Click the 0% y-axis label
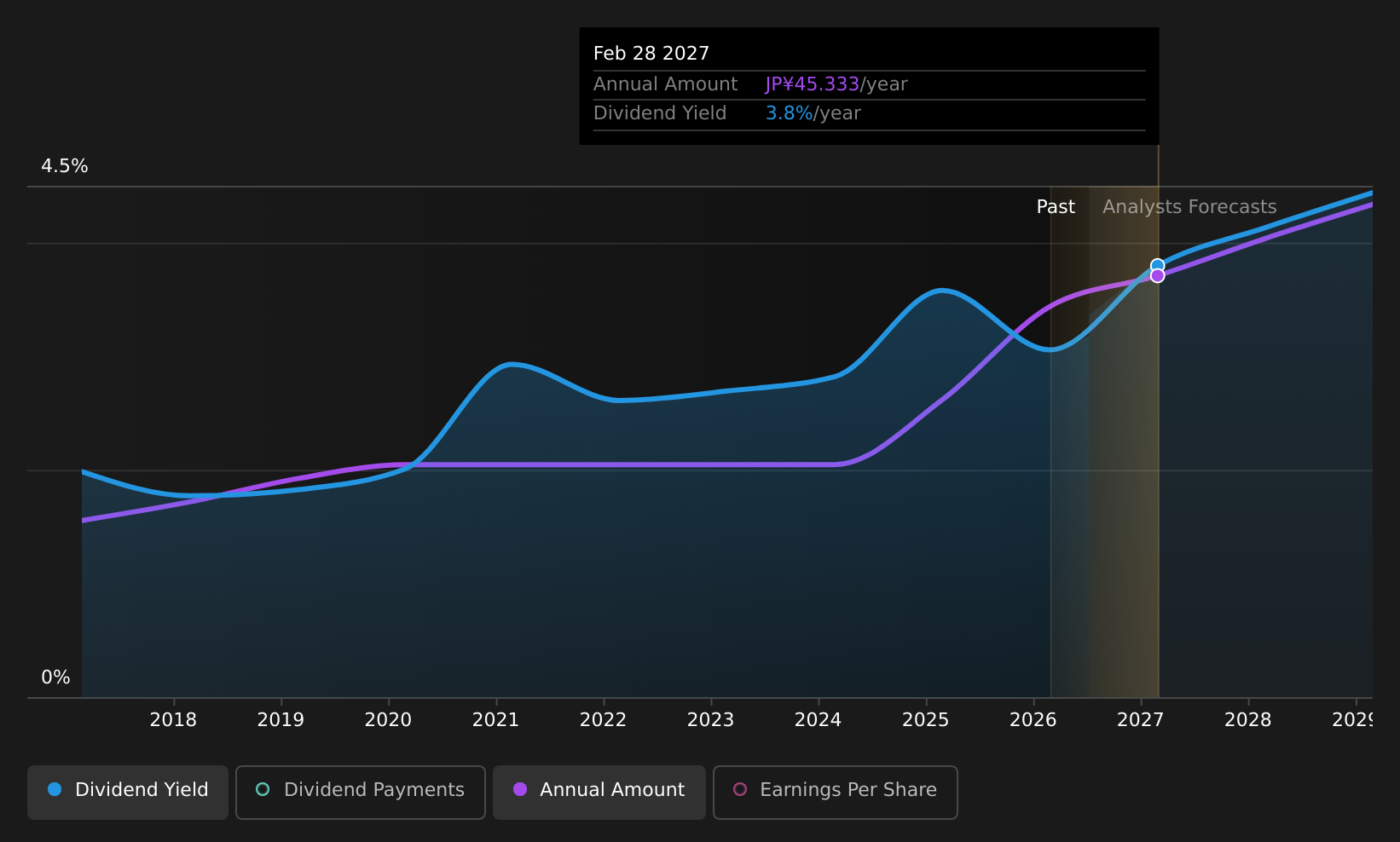This screenshot has height=842, width=1400. coord(55,678)
